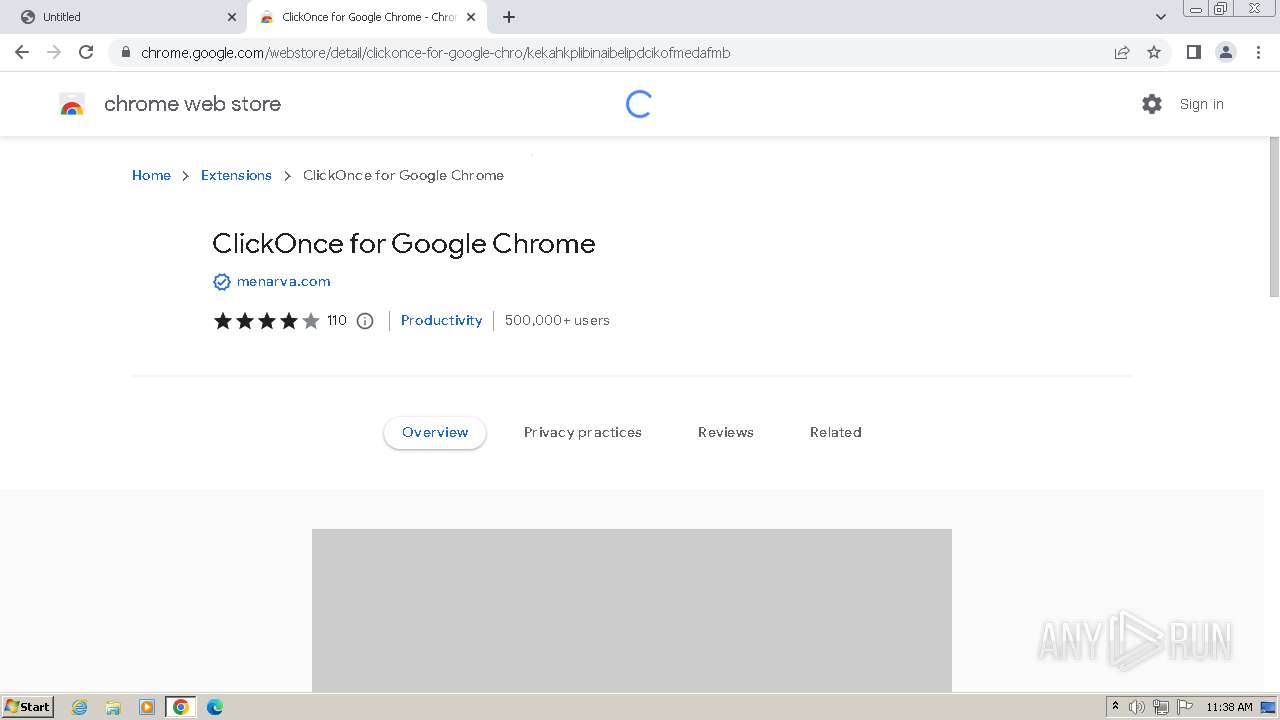The image size is (1280, 720).
Task: Share this page via the share icon
Action: click(x=1122, y=53)
